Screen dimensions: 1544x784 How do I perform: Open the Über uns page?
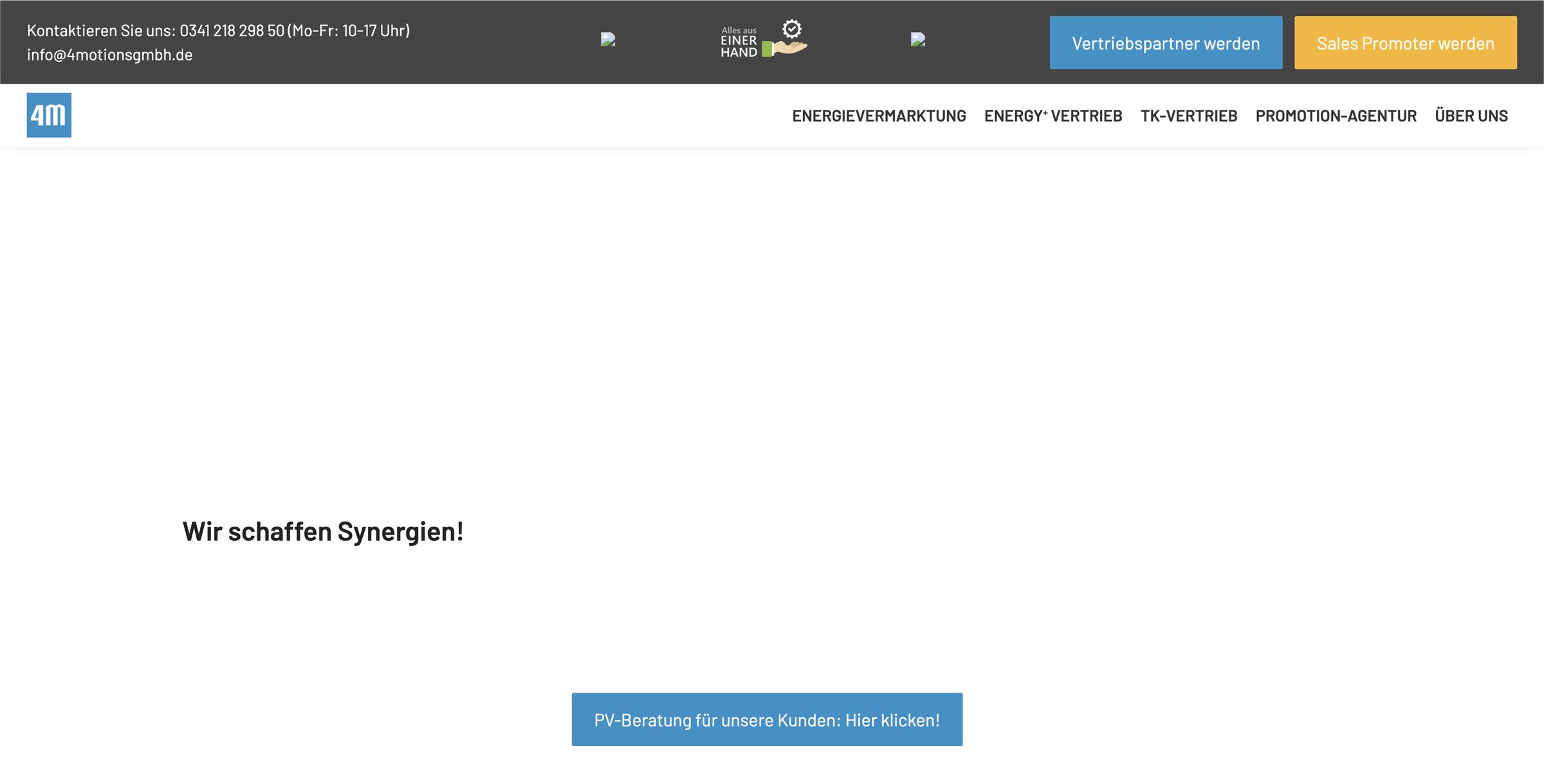[1471, 116]
